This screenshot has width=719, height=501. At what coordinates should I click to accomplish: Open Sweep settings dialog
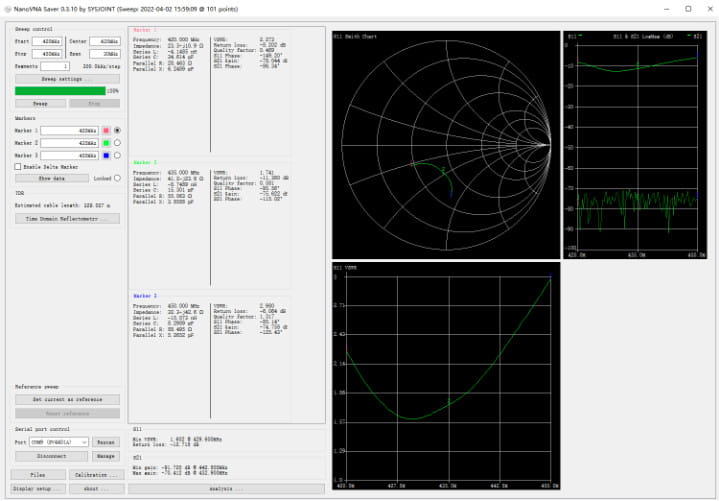[x=67, y=78]
